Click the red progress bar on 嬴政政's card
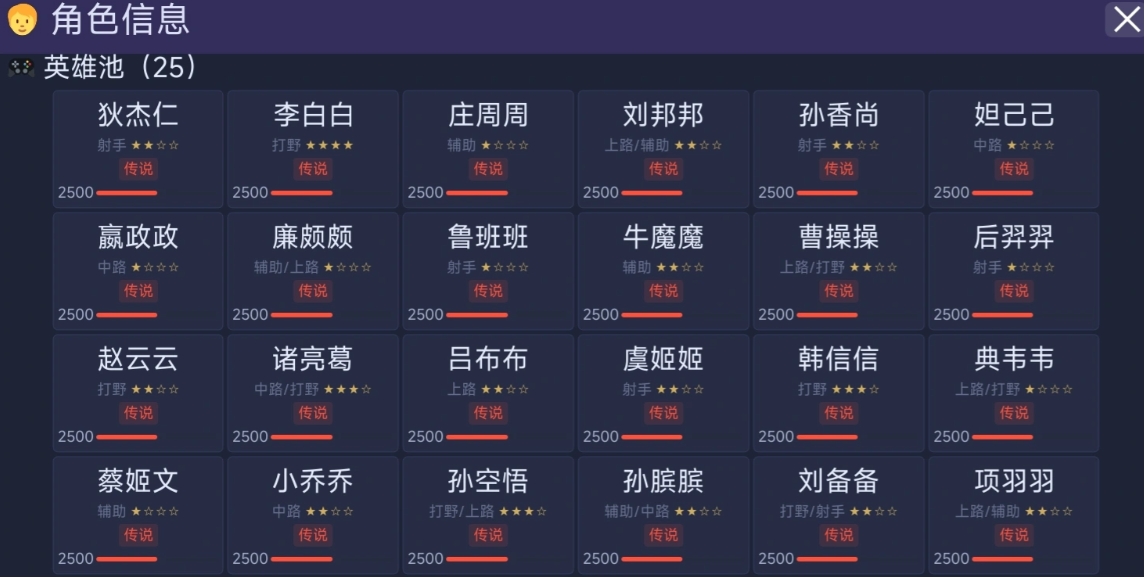The width and height of the screenshot is (1144, 577). coord(126,314)
